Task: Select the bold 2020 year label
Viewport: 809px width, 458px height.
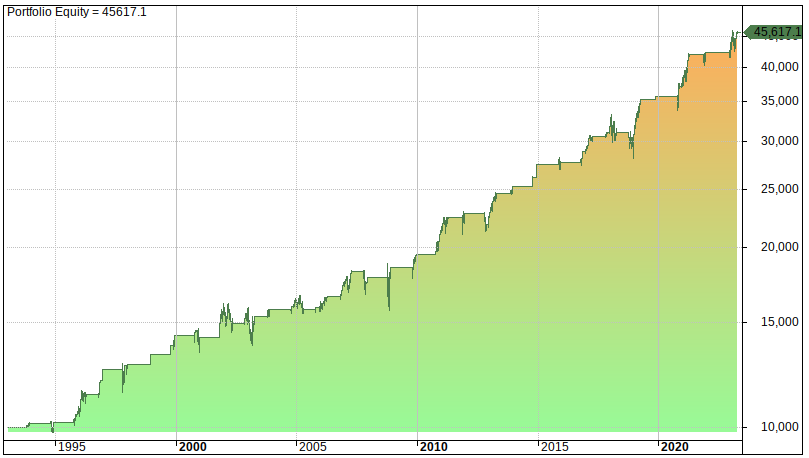Action: [675, 447]
